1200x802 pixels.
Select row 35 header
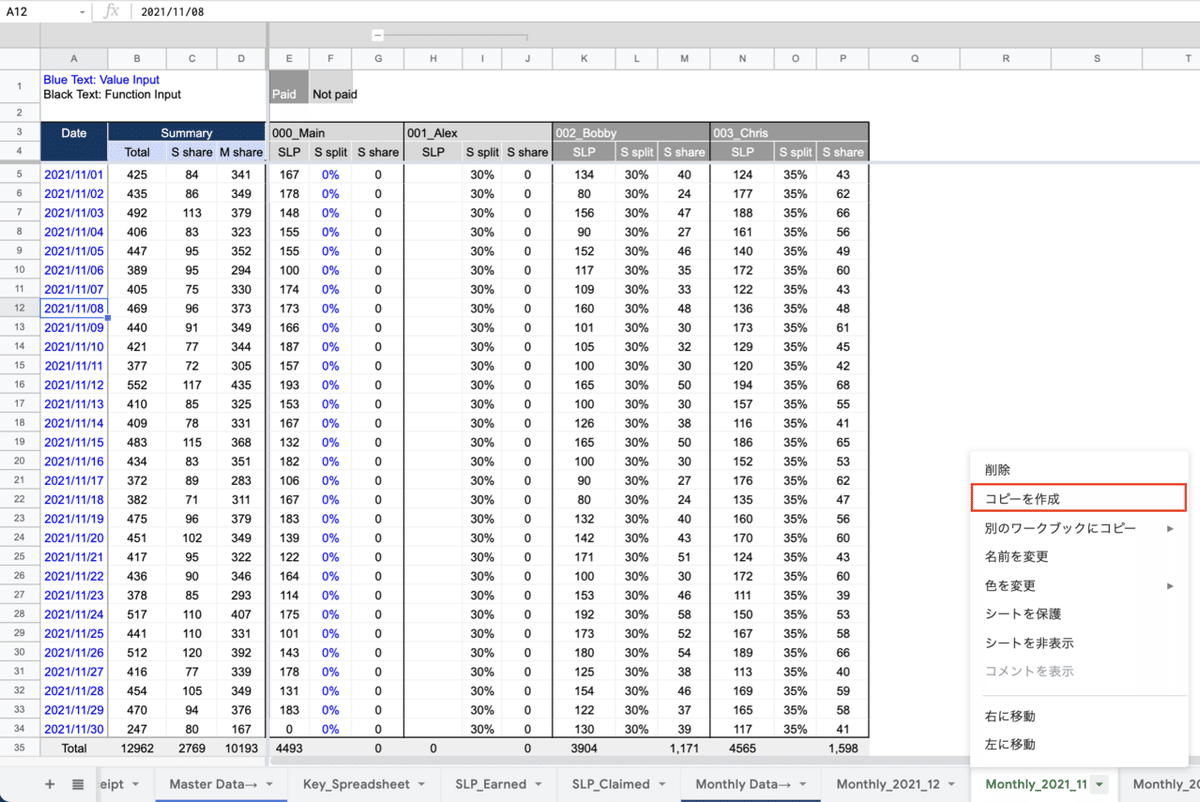20,748
